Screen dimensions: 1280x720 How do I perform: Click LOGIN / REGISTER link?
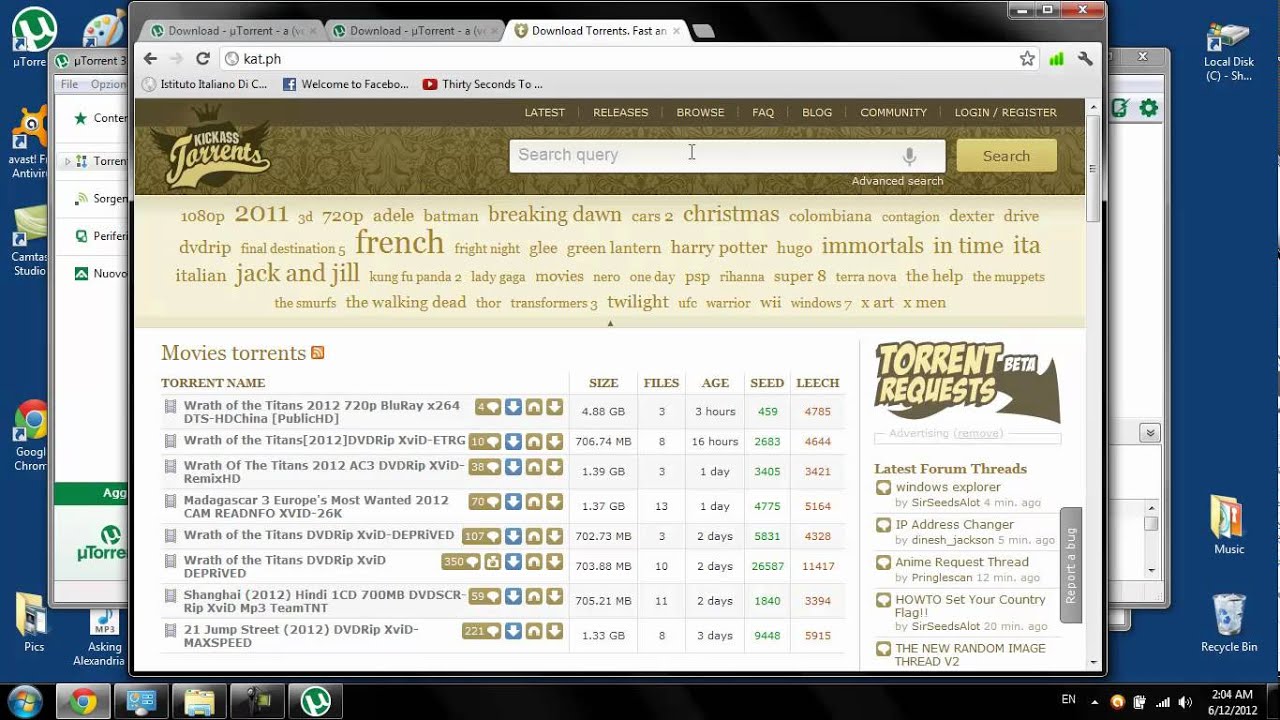point(1005,112)
